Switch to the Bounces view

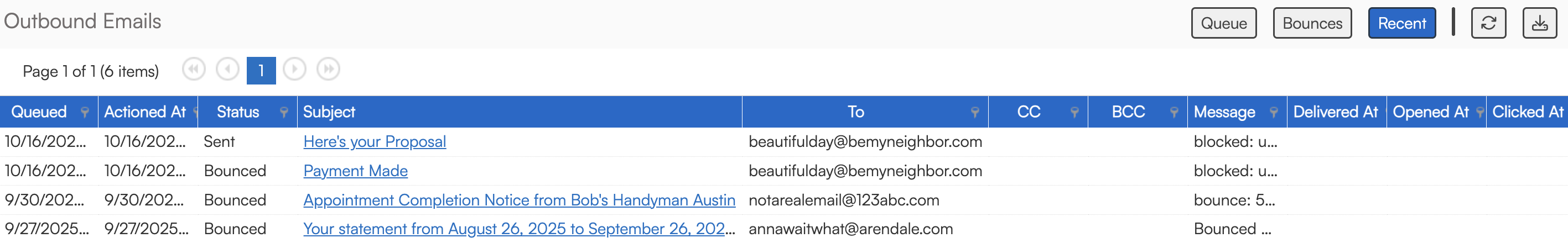(x=1312, y=23)
